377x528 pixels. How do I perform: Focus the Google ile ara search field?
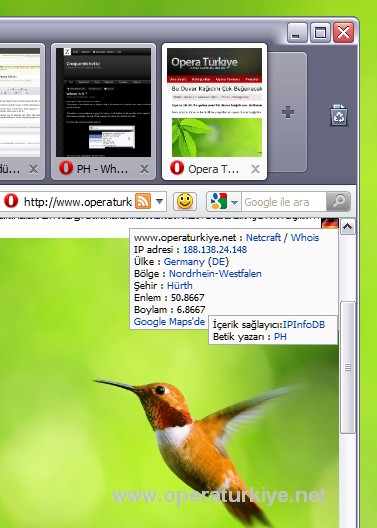point(284,202)
